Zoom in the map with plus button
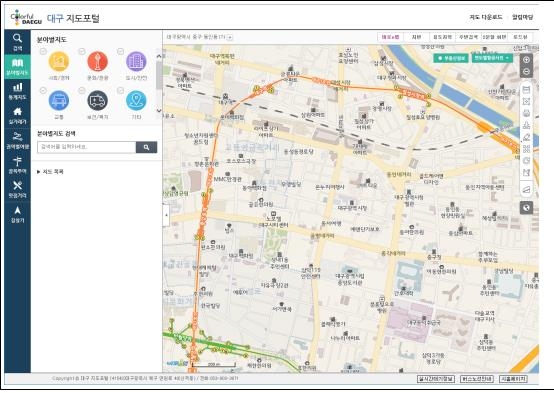This screenshot has height=393, width=554. coord(526,60)
